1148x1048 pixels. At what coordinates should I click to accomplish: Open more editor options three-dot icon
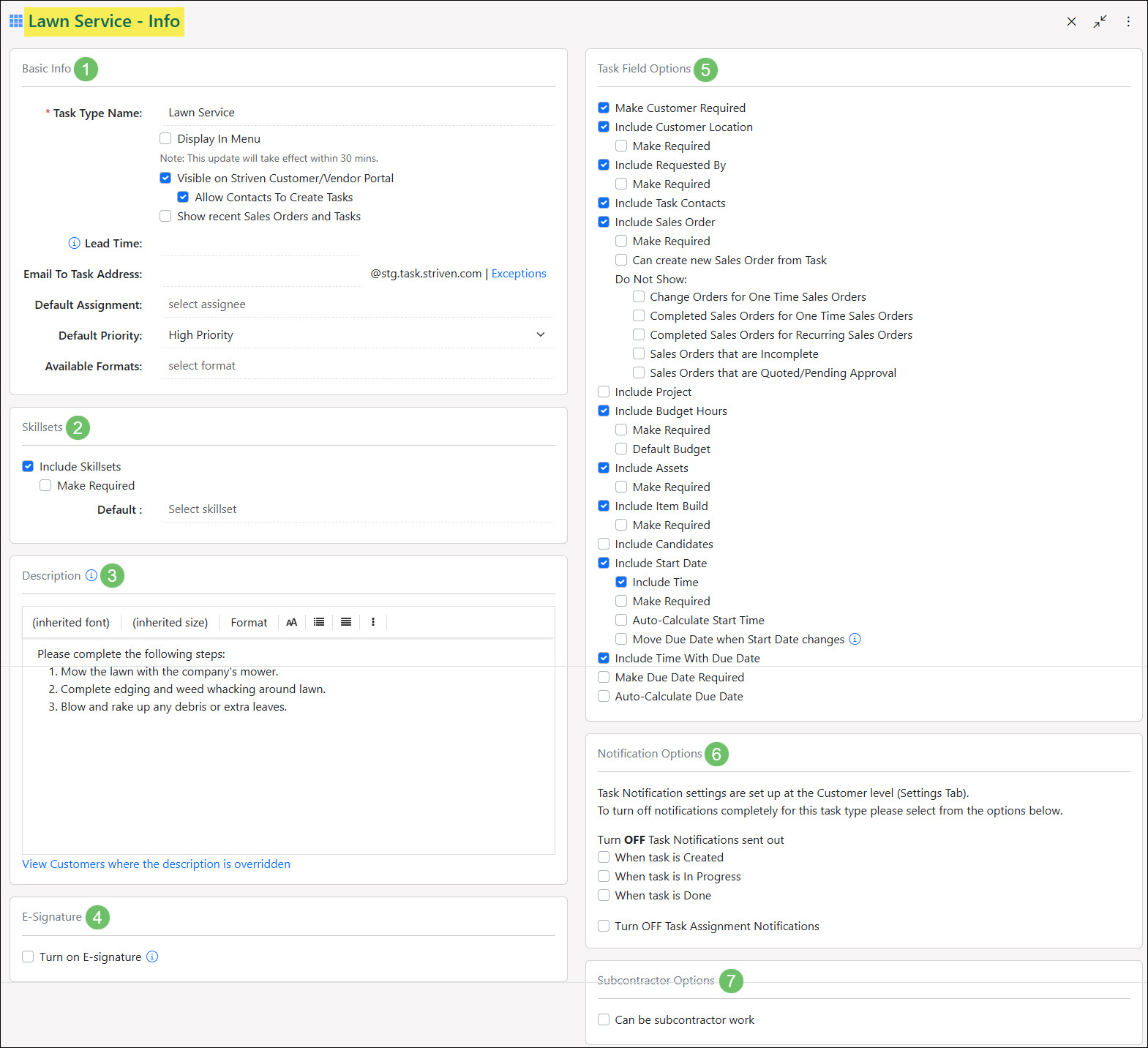(x=373, y=622)
